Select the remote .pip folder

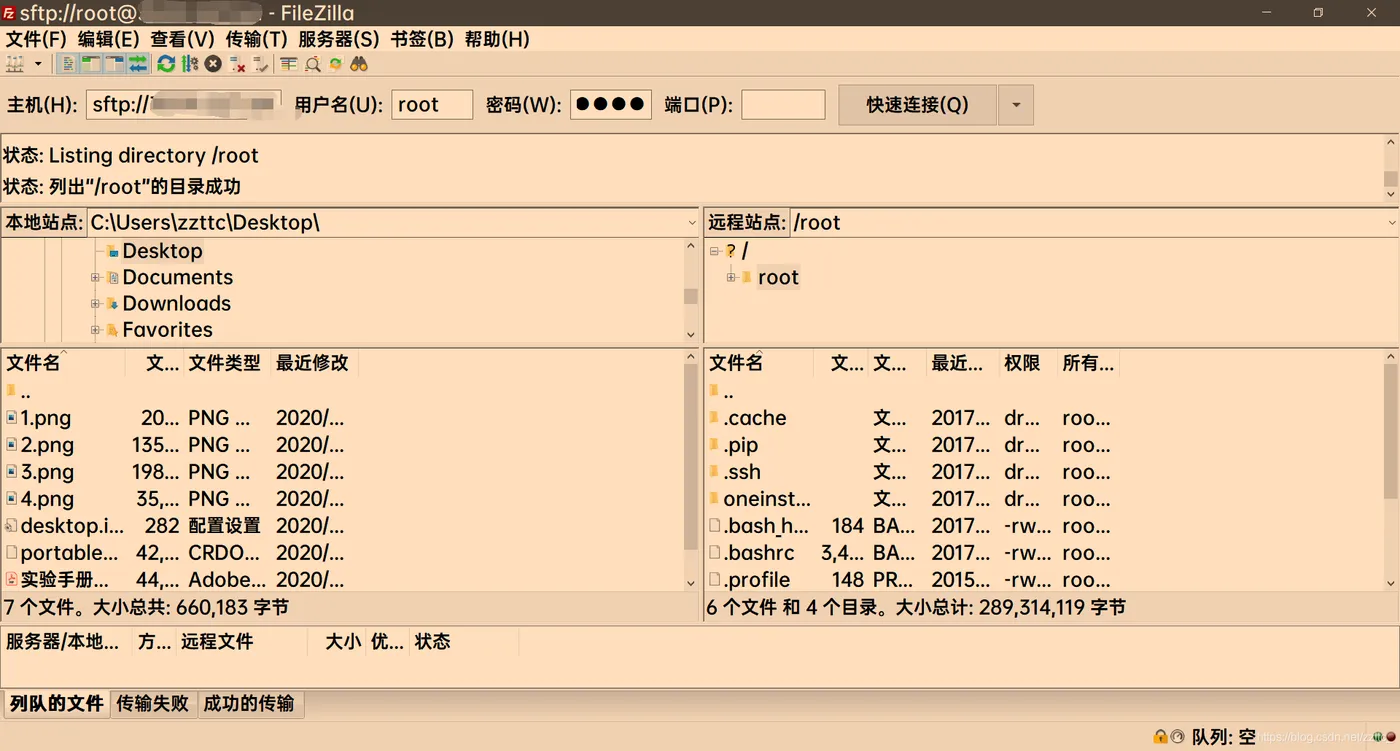click(741, 445)
